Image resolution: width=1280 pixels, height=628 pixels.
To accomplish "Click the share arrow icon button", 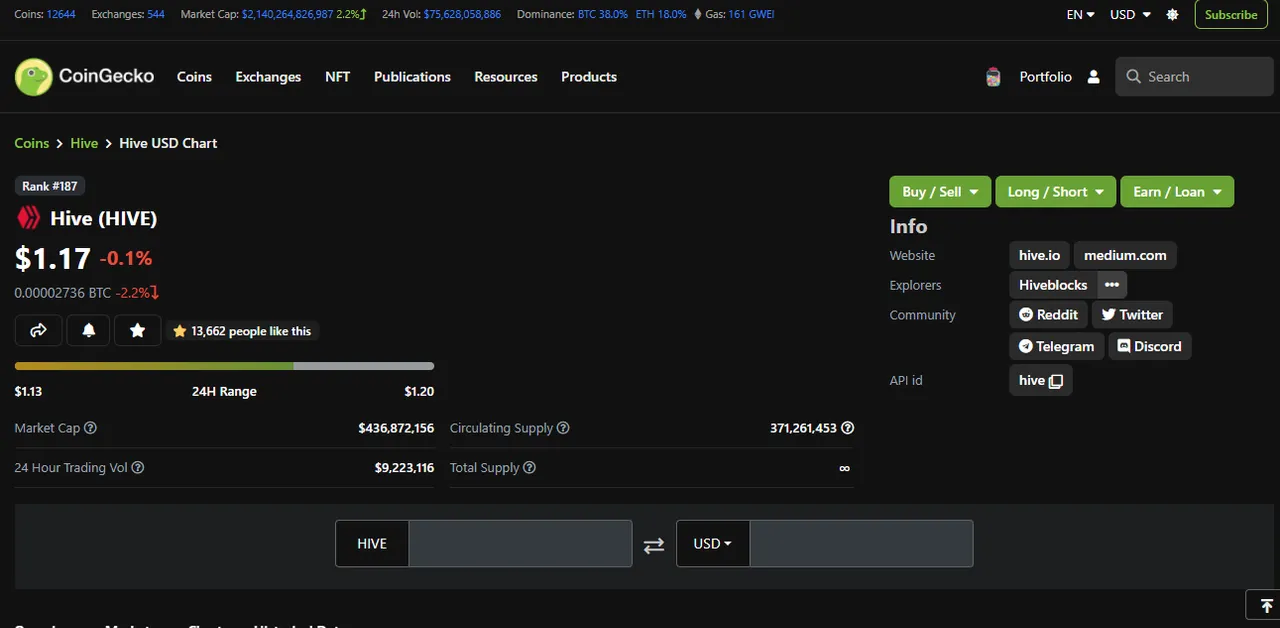I will click(38, 330).
